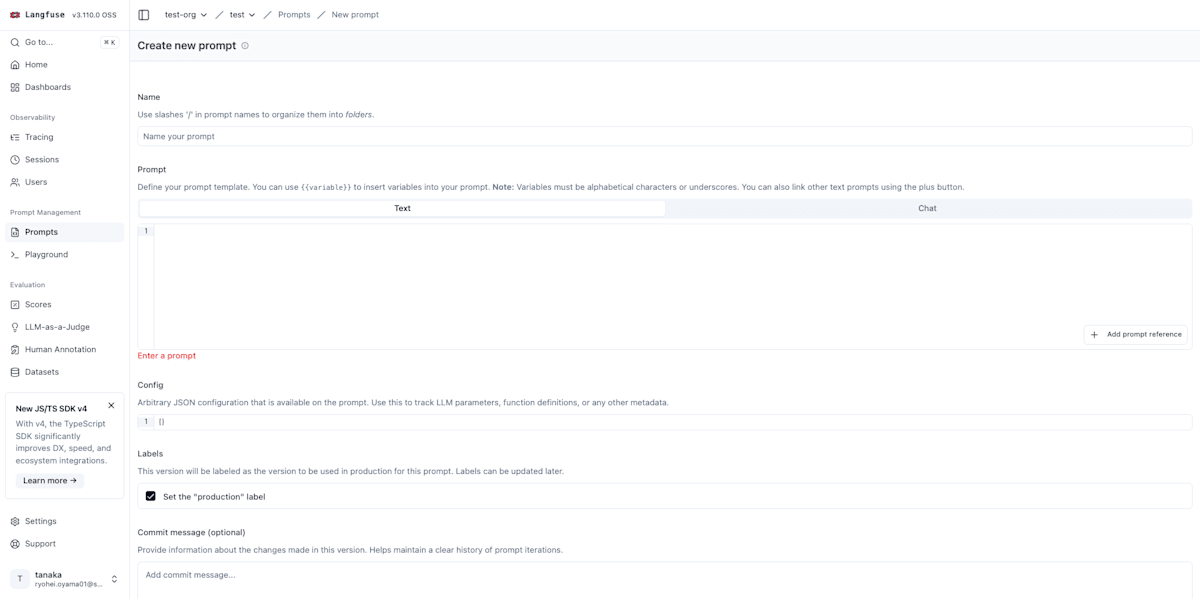Expand the tanaka user account menu
The width and height of the screenshot is (1200, 599).
65,579
